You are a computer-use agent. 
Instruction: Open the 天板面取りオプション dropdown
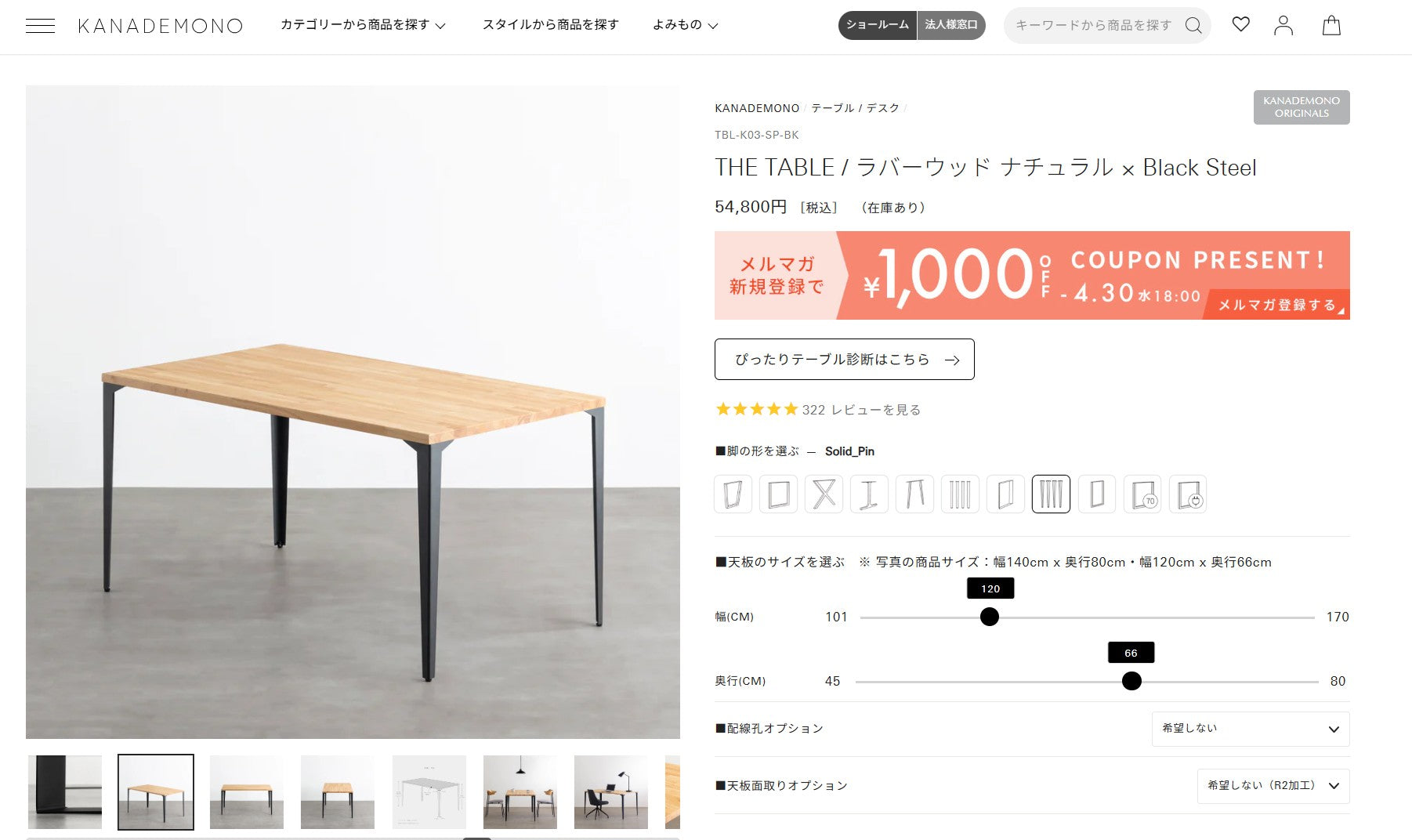click(x=1273, y=786)
